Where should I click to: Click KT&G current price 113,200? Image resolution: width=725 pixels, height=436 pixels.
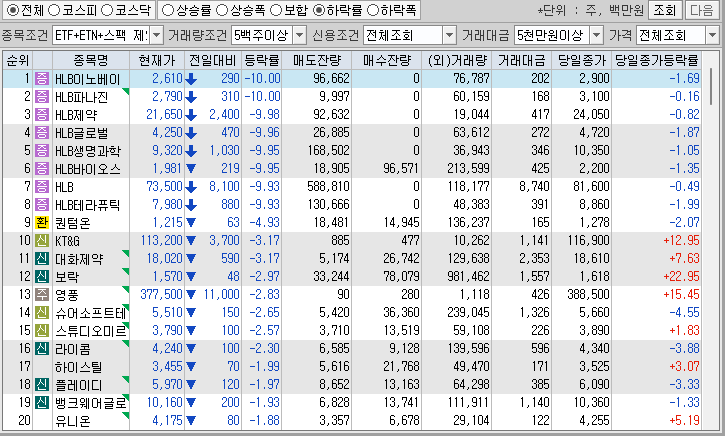tap(162, 241)
